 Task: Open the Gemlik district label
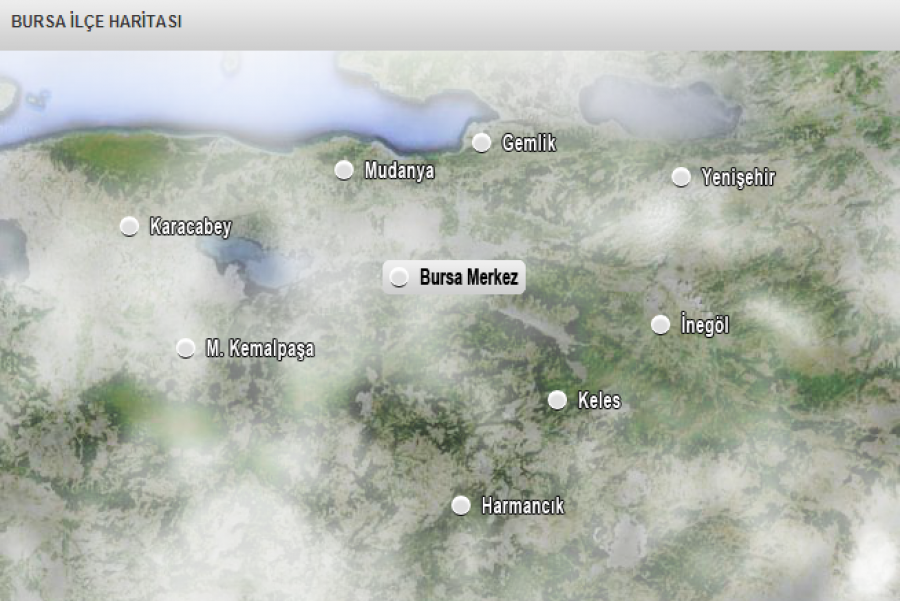(529, 143)
